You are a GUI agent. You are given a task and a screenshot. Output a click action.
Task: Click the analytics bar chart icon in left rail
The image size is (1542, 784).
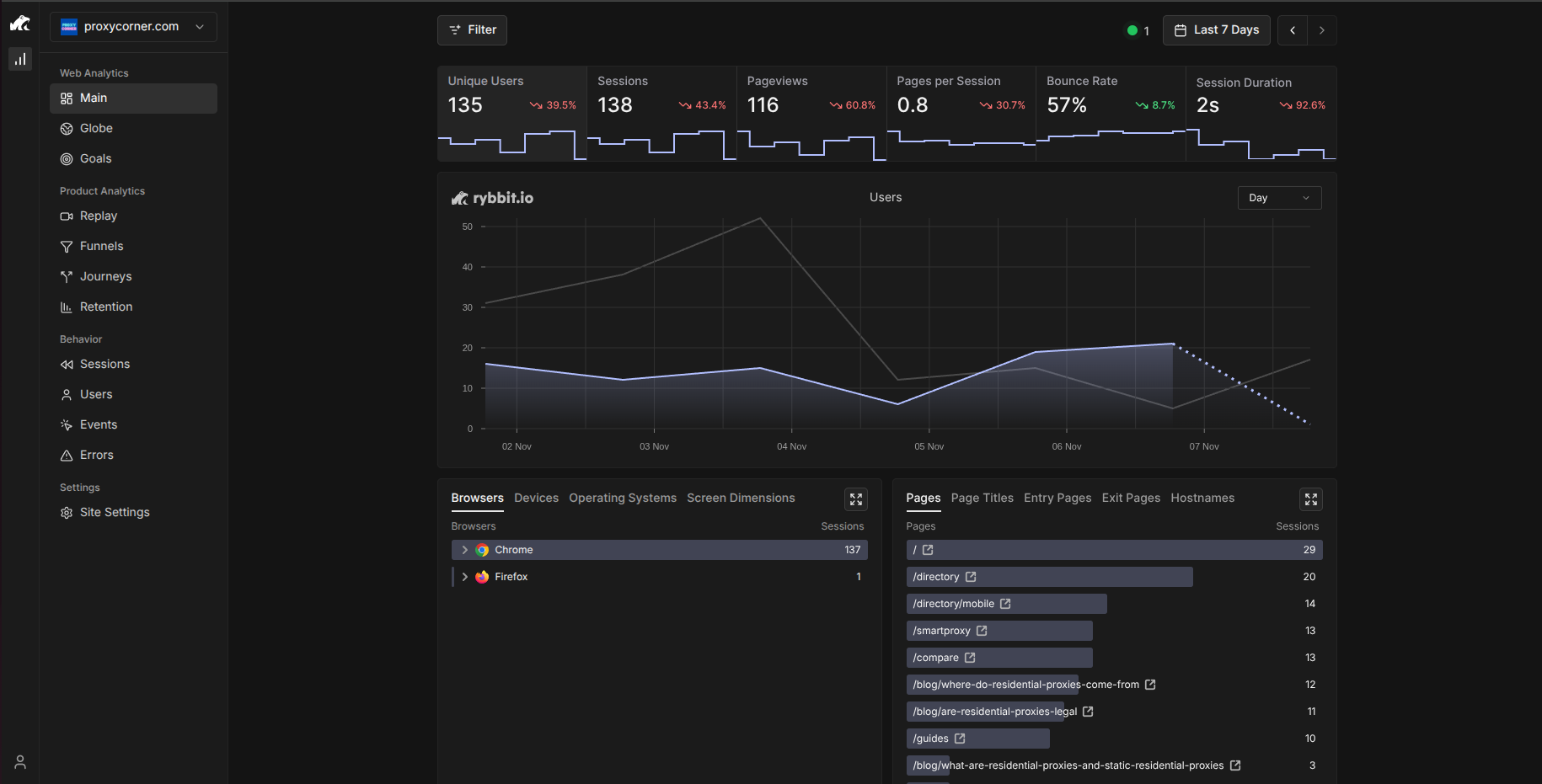[x=20, y=59]
